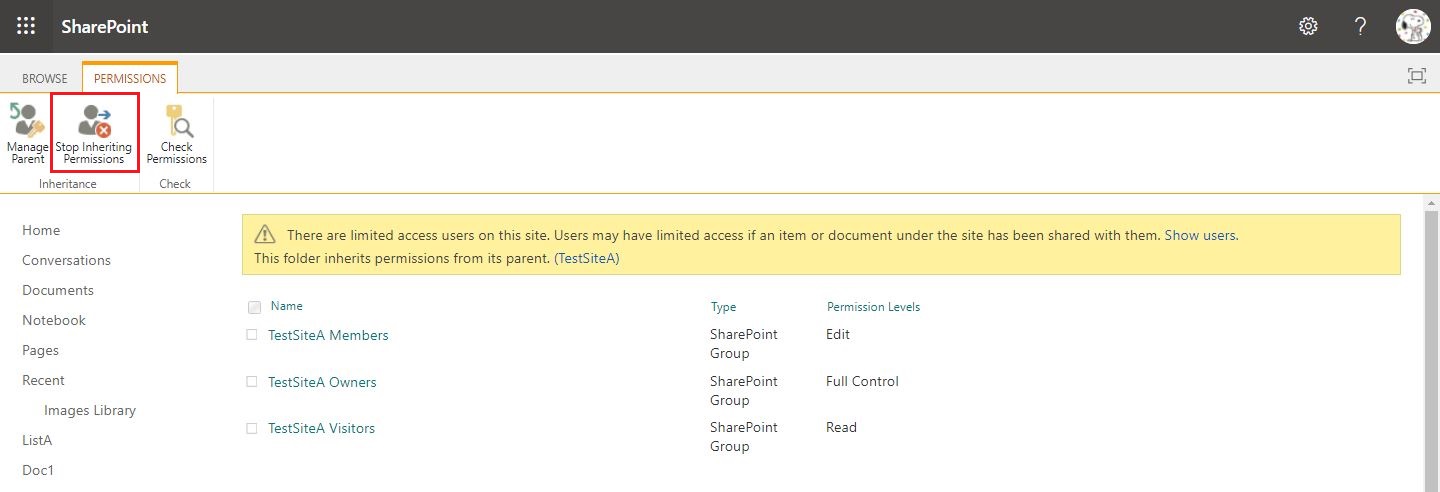Toggle the select-all checkbox next to Name
The image size is (1440, 492).
tap(254, 307)
